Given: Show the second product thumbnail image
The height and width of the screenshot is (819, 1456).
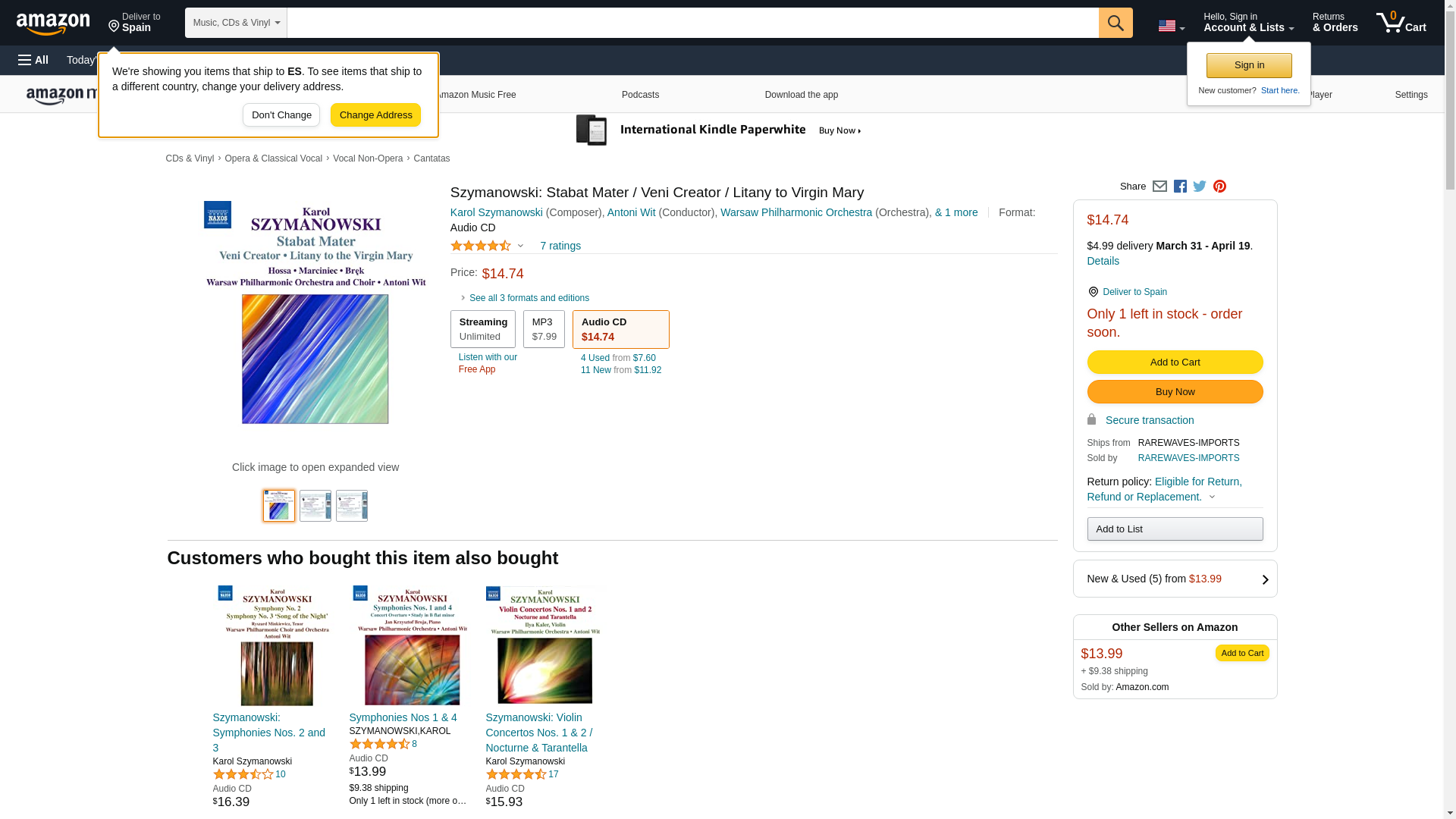Looking at the screenshot, I should [x=315, y=506].
